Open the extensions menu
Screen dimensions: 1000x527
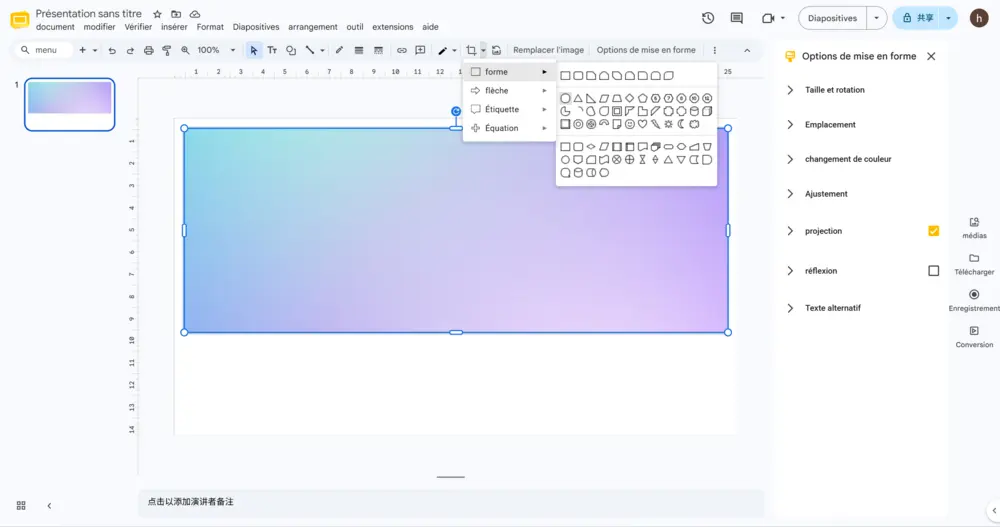pos(392,27)
